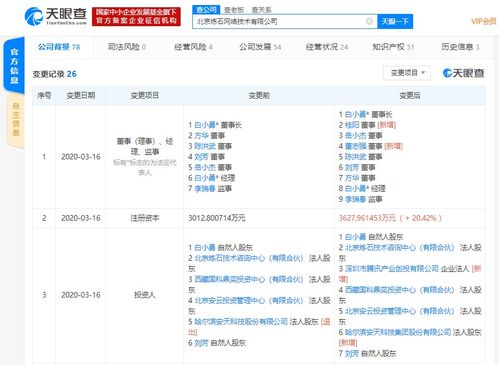Click the 变更日期 column header
The height and width of the screenshot is (365, 499).
tap(81, 96)
